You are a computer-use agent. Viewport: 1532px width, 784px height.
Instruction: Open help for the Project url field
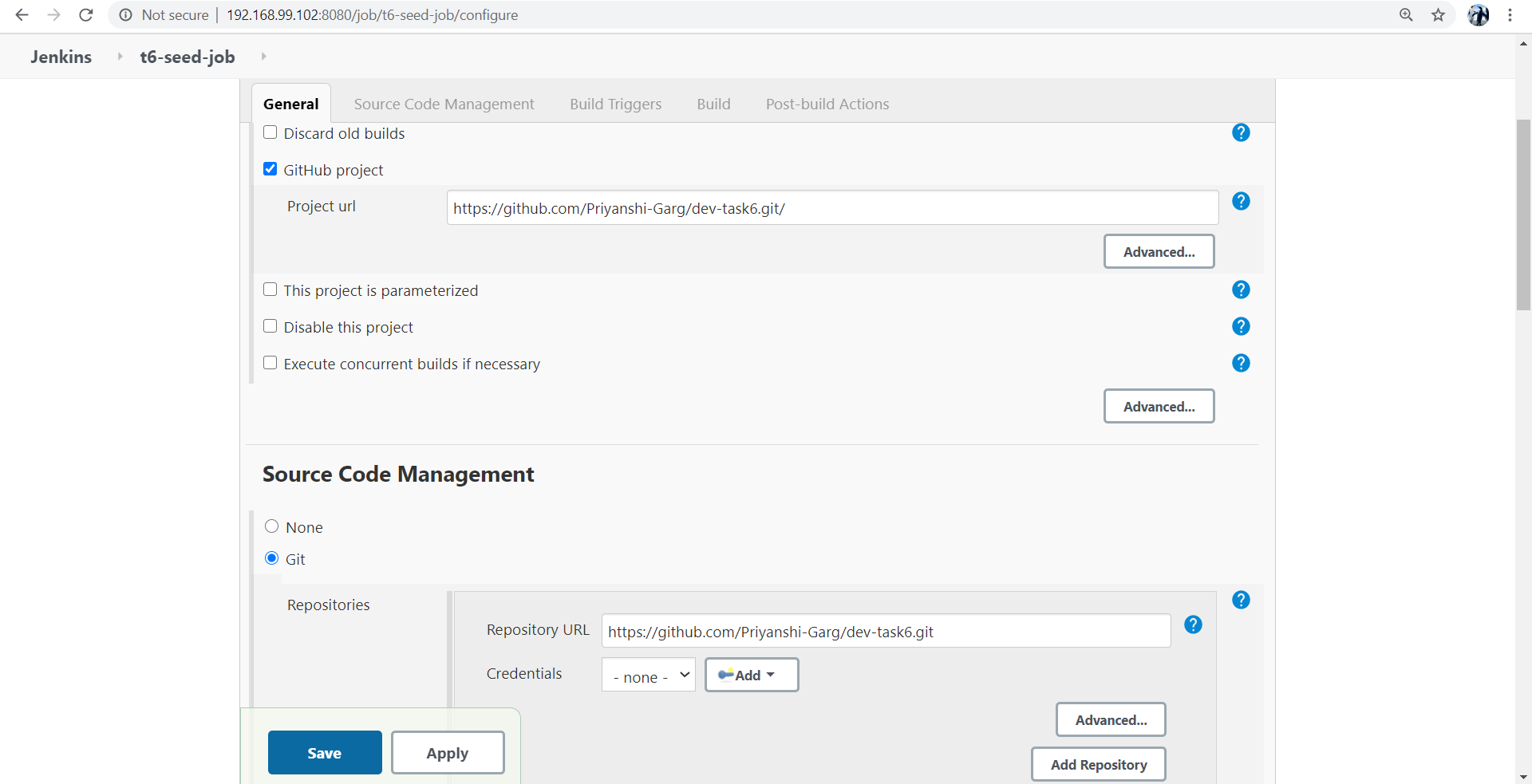(x=1241, y=202)
